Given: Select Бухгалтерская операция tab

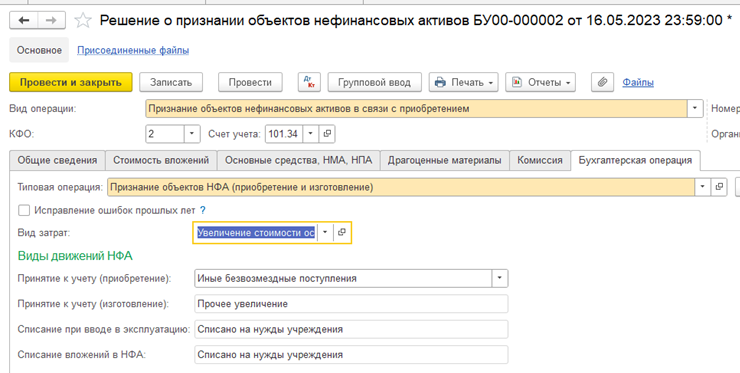Looking at the screenshot, I should 635,160.
